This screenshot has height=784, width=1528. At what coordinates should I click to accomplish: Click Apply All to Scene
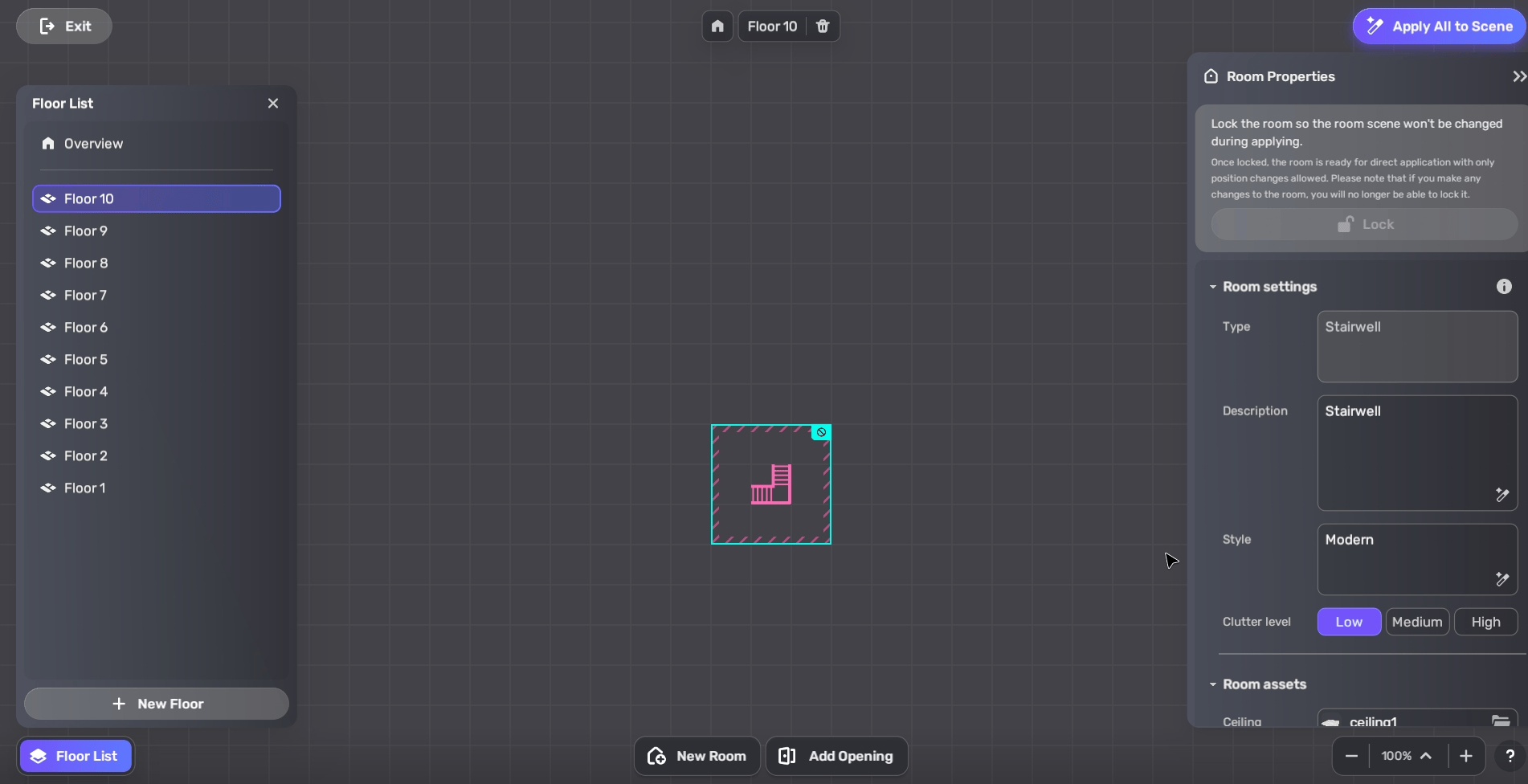(x=1440, y=27)
